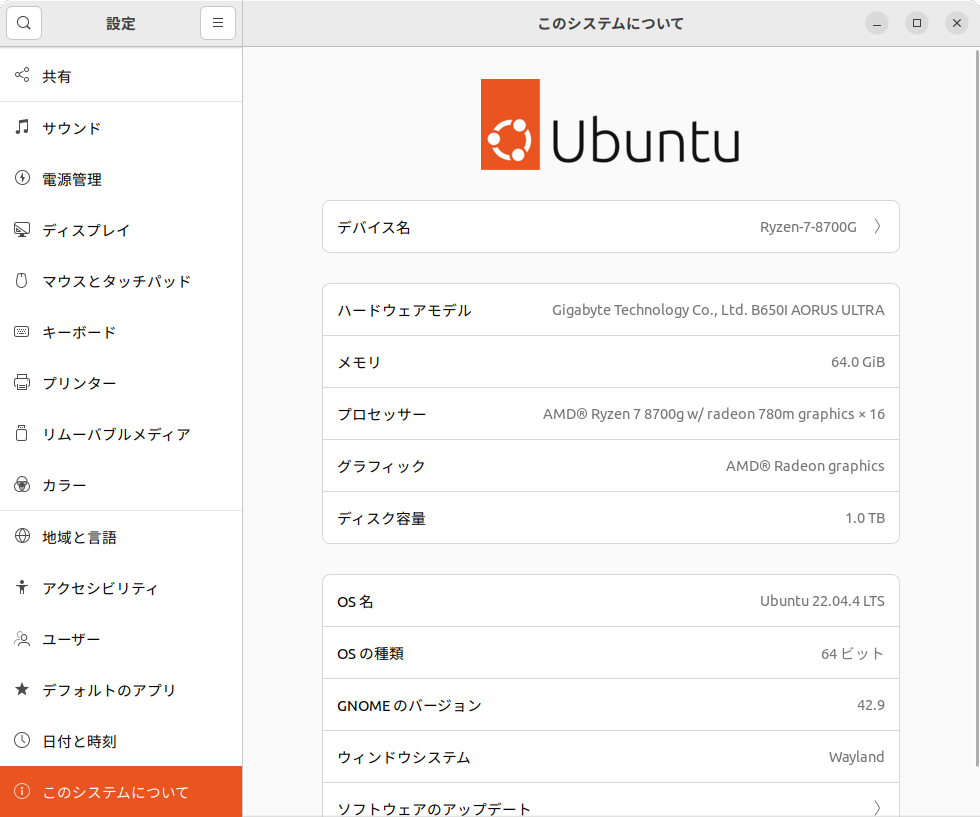
Task: Open the デバイス名 row chevron
Action: click(x=878, y=226)
